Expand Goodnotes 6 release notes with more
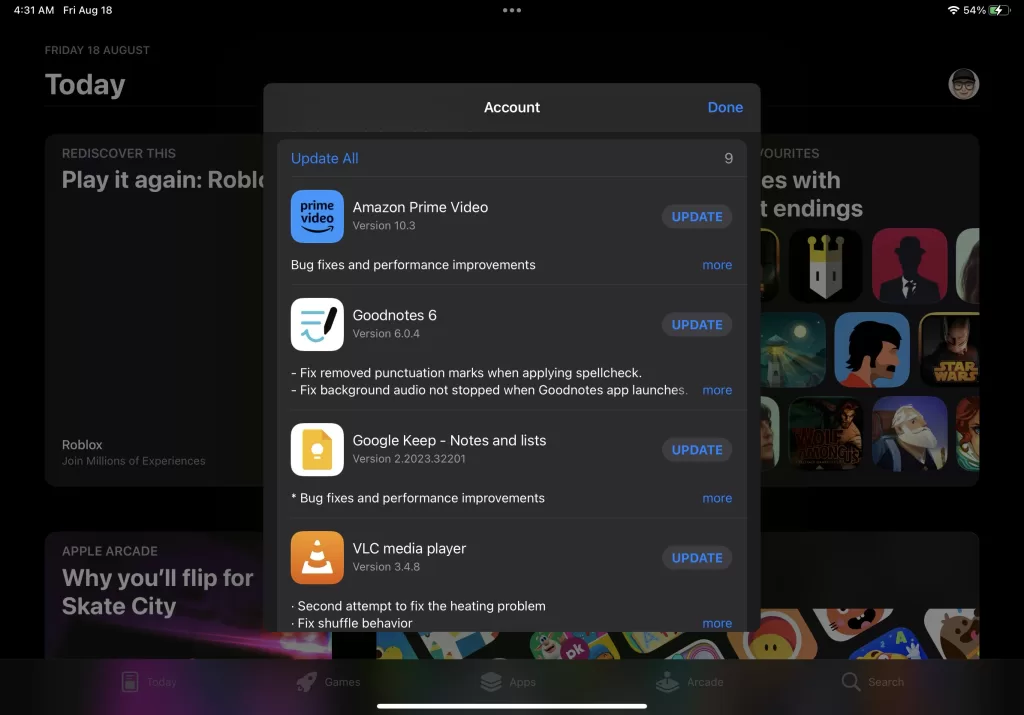1024x715 pixels. [x=717, y=390]
